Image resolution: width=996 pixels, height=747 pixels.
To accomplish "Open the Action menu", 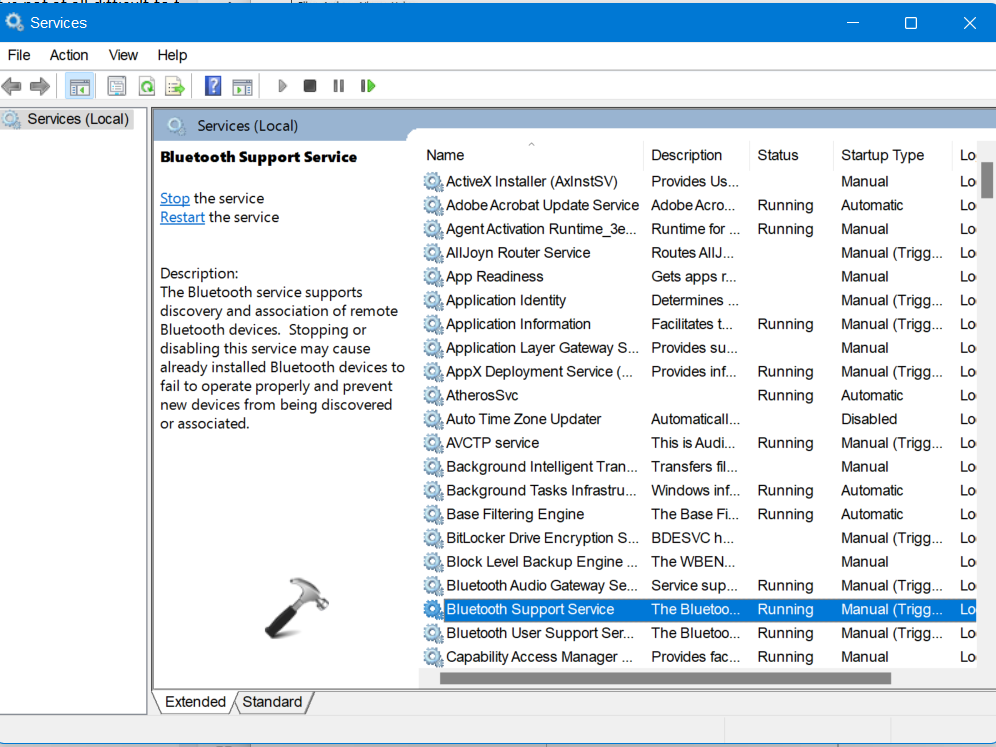I will coord(69,55).
